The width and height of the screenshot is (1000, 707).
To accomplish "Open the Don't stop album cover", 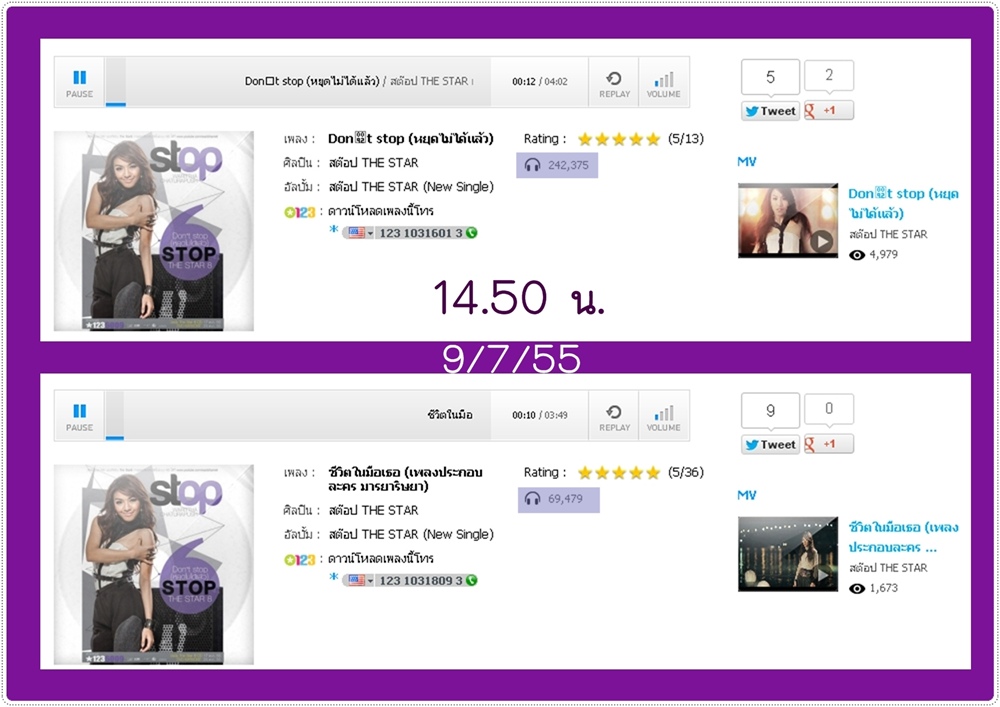I will pos(154,231).
